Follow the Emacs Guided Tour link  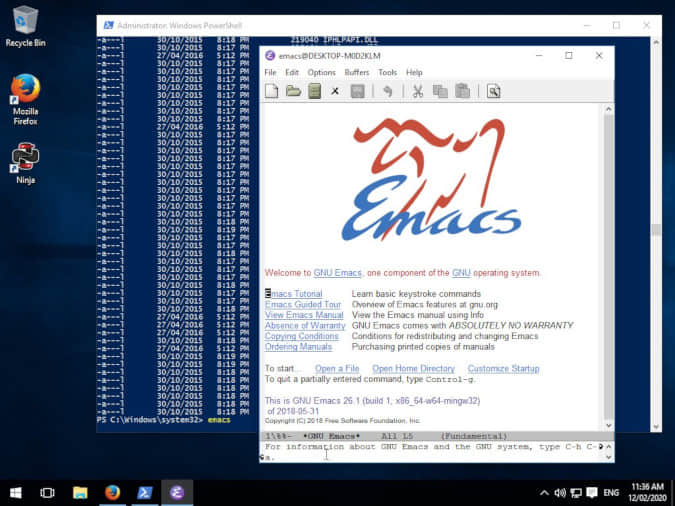pos(303,304)
